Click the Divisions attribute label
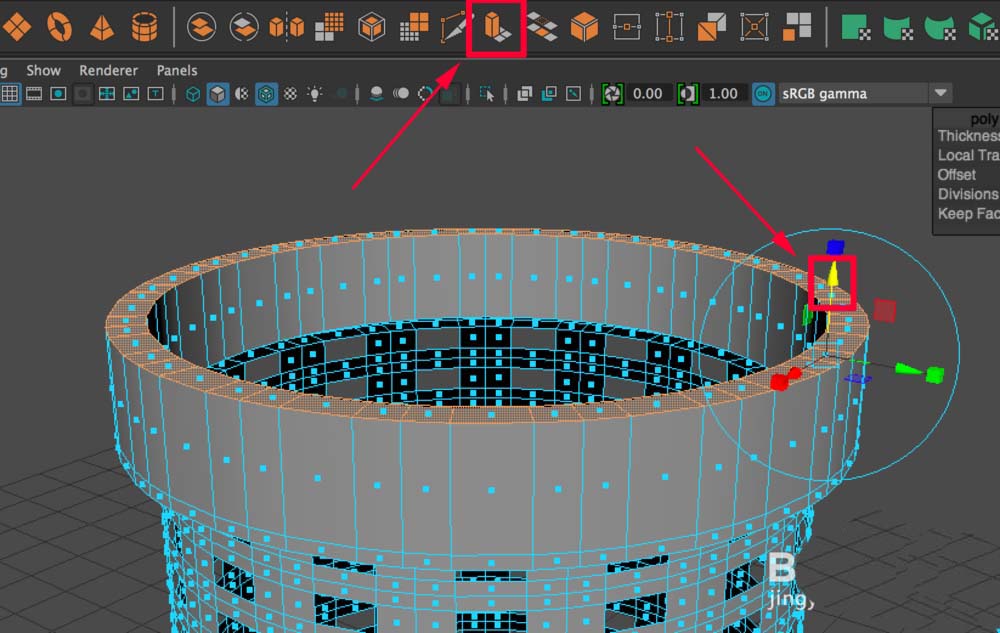 pyautogui.click(x=968, y=194)
